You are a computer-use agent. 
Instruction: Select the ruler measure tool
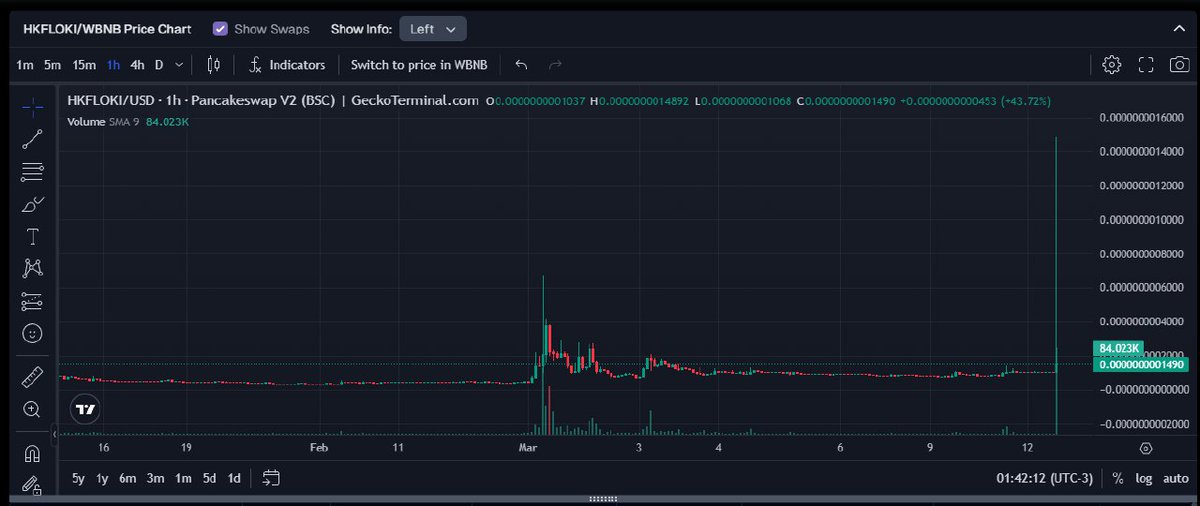coord(32,377)
